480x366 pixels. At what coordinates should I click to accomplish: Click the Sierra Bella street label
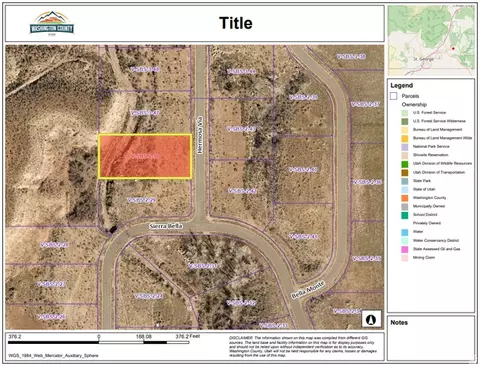click(x=166, y=226)
